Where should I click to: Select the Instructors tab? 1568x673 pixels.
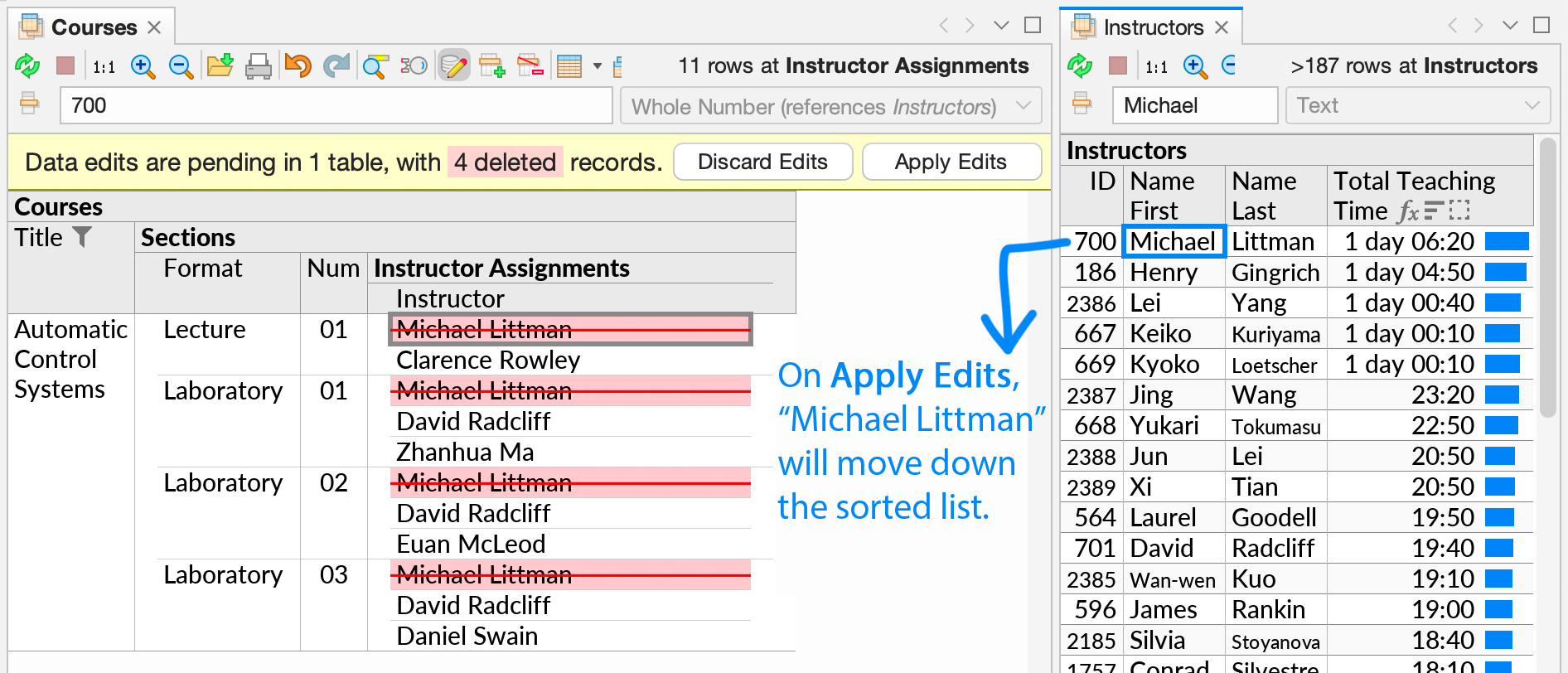tap(1153, 27)
